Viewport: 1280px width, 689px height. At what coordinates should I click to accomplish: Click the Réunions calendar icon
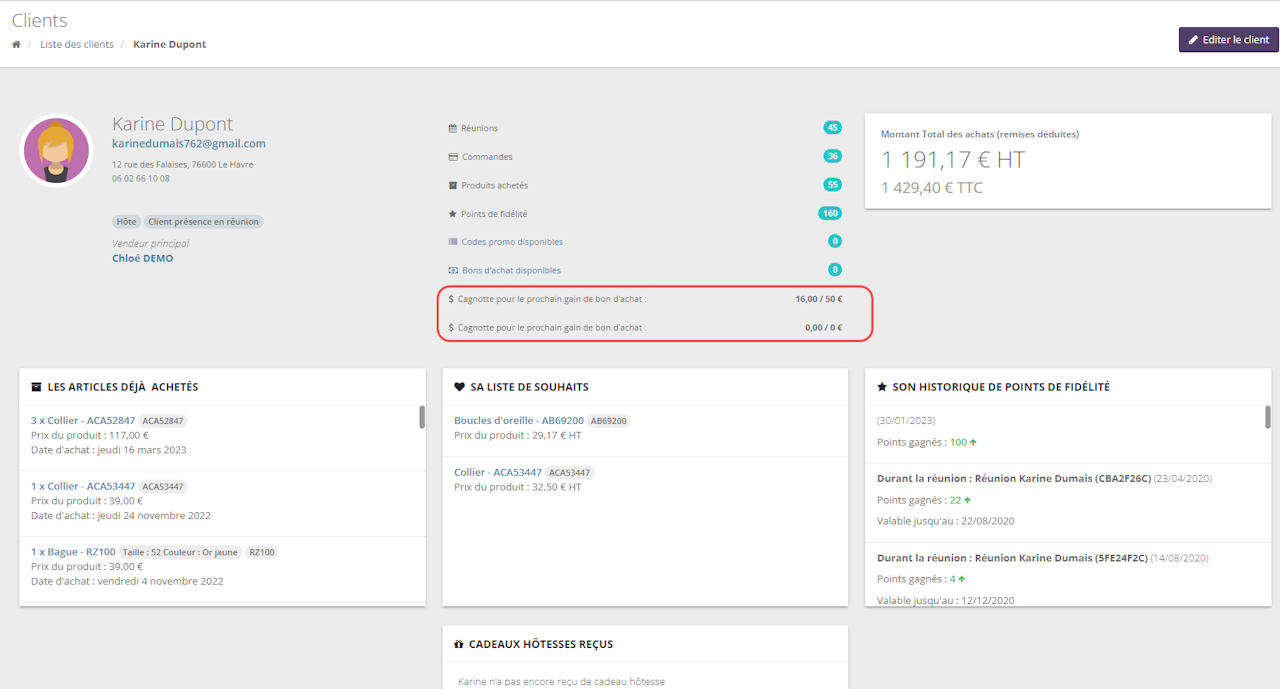click(x=453, y=129)
